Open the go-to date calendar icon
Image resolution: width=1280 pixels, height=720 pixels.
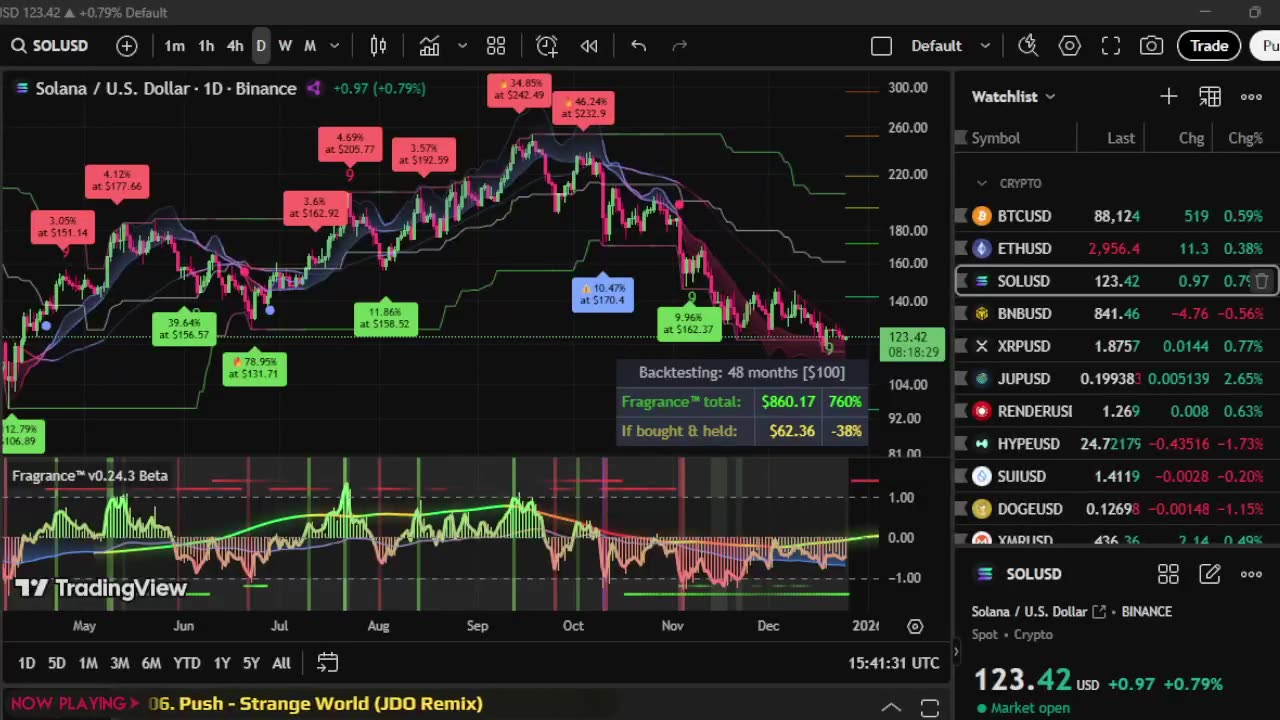tap(327, 662)
